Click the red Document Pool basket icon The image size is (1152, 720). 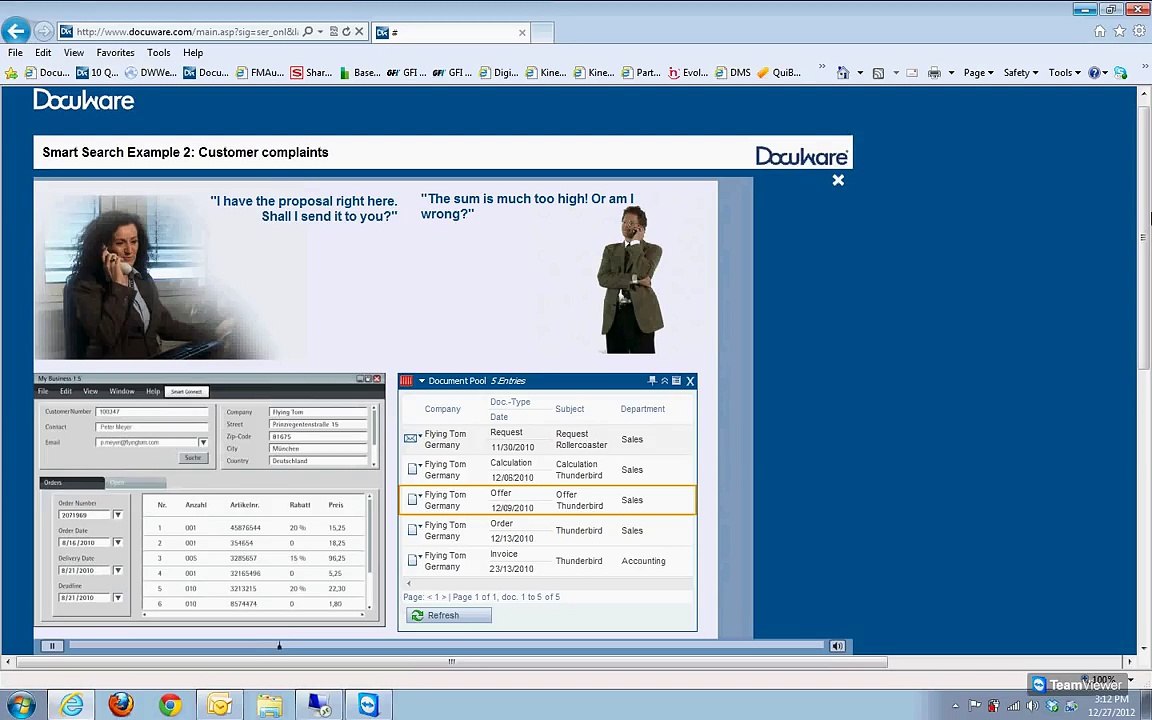[x=406, y=381]
